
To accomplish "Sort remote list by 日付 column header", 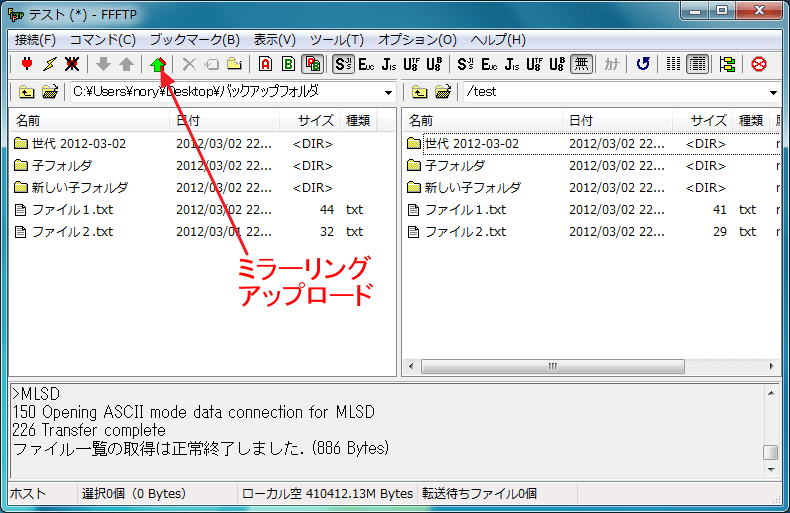I will coord(581,120).
